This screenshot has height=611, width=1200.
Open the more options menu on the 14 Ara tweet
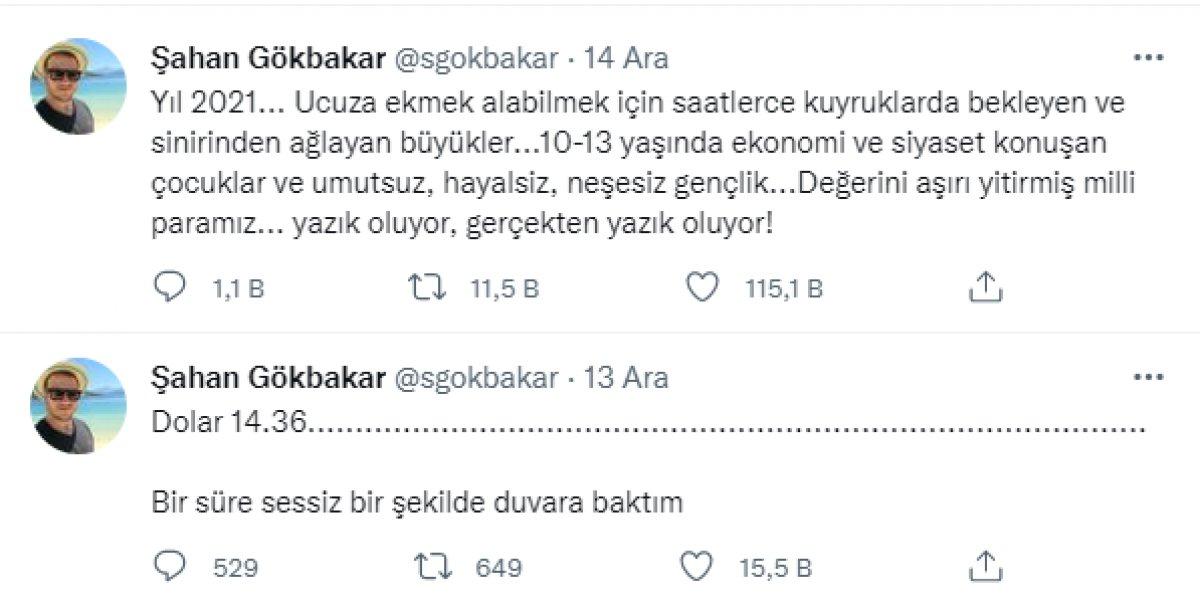click(1151, 57)
